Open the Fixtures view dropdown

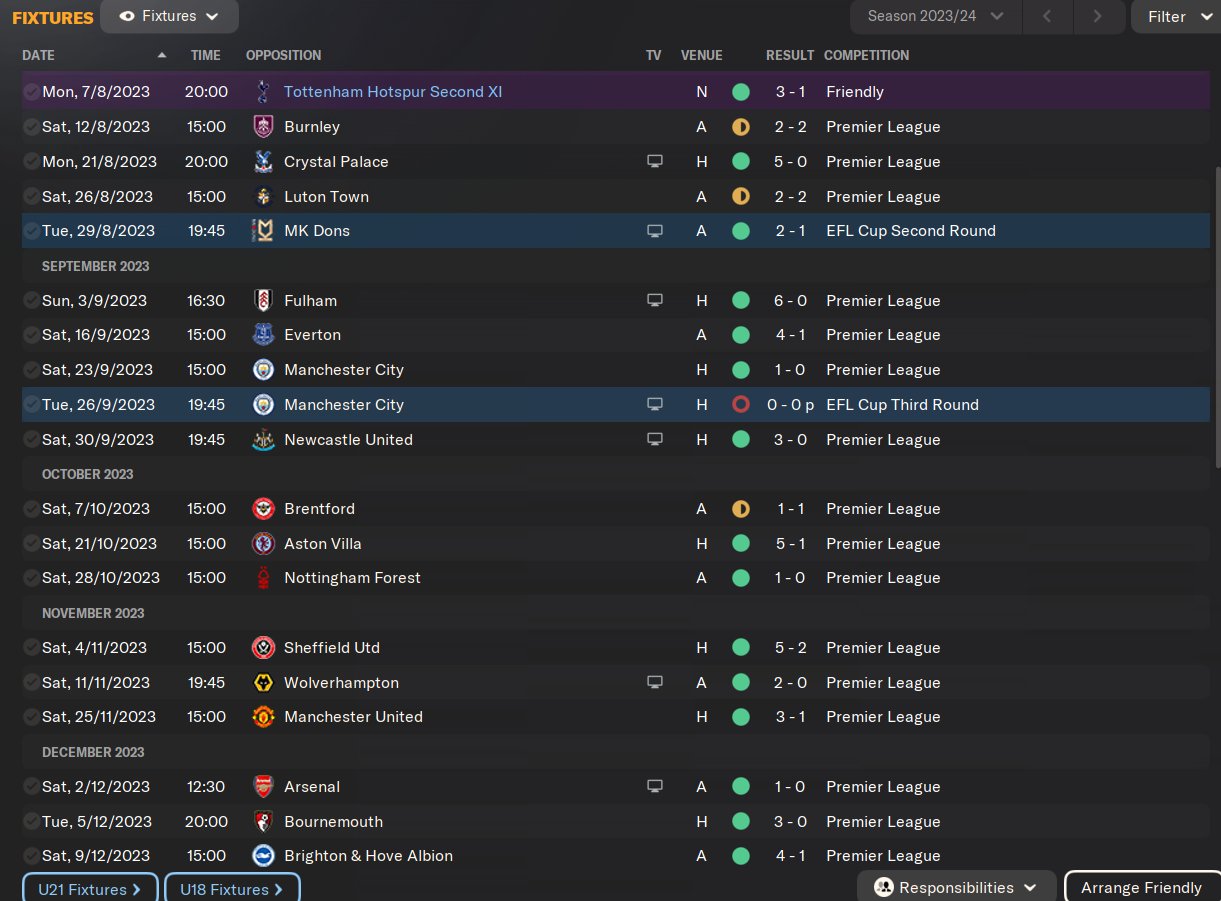pyautogui.click(x=169, y=17)
